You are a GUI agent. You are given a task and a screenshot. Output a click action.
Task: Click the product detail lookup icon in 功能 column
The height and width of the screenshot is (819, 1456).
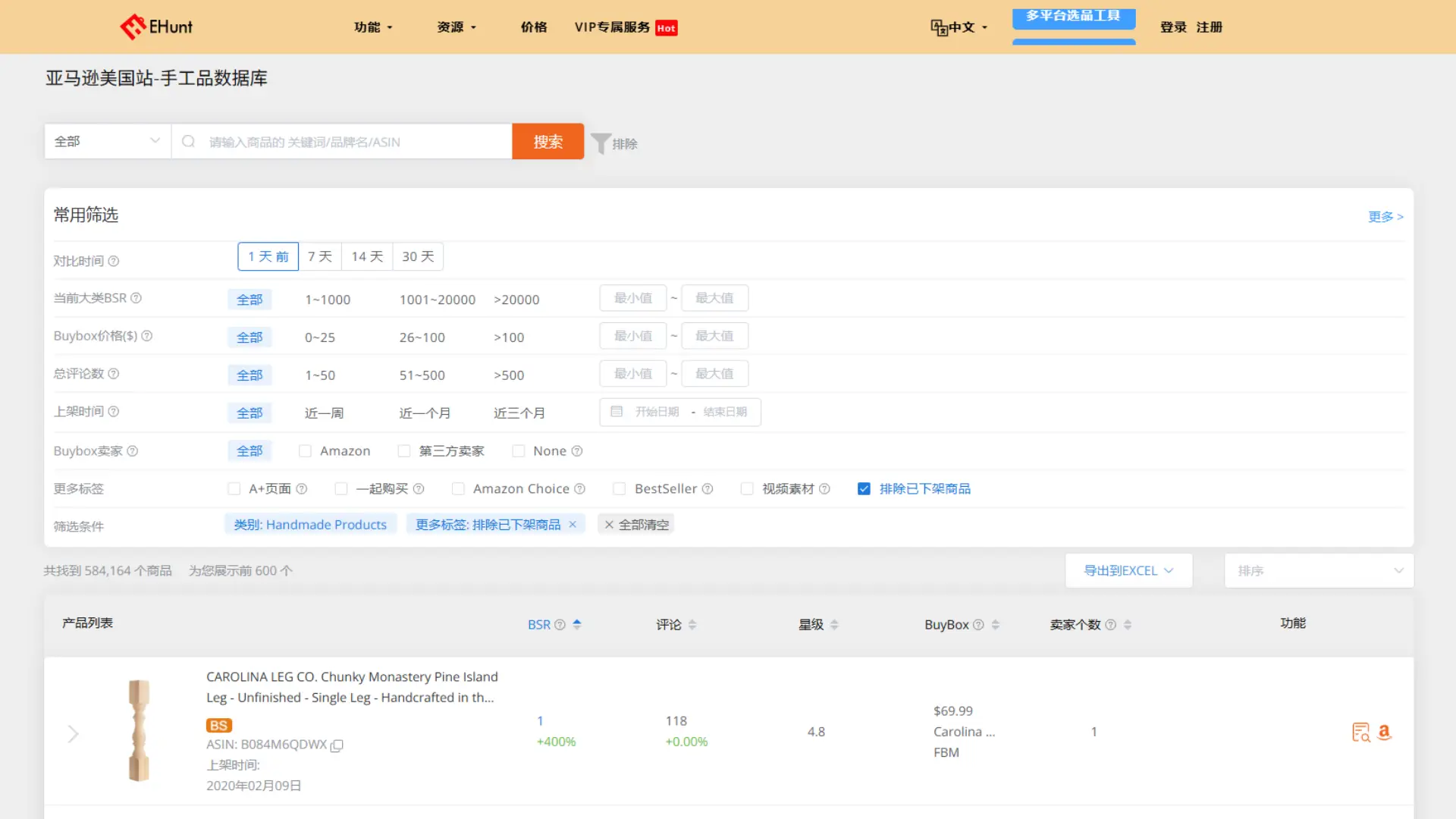(x=1361, y=732)
